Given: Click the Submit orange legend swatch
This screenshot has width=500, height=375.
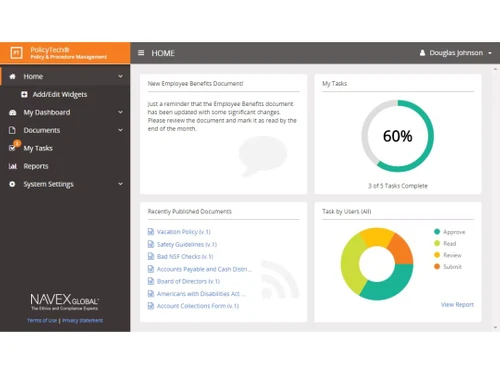Looking at the screenshot, I should 437,266.
